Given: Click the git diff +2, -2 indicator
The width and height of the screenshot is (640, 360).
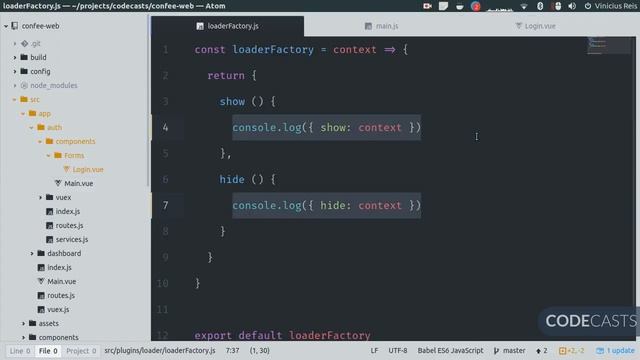Looking at the screenshot, I should [572, 351].
